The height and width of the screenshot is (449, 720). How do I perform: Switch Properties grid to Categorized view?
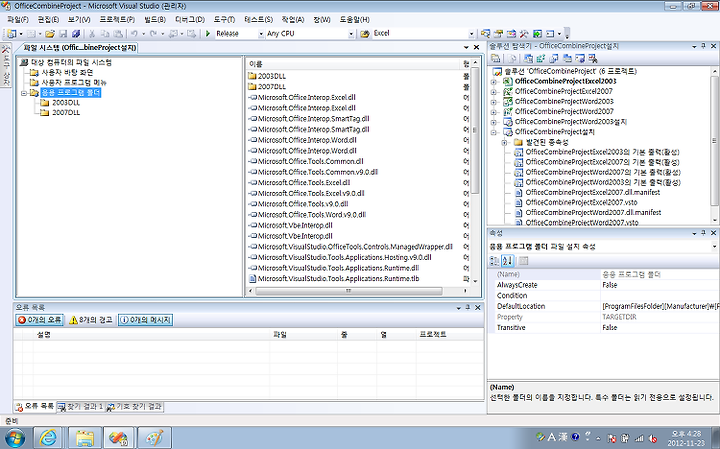coord(495,261)
